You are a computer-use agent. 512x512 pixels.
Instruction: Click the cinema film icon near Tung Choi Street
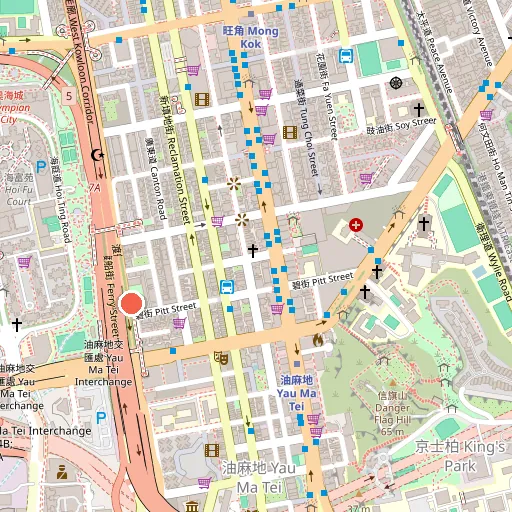click(290, 132)
